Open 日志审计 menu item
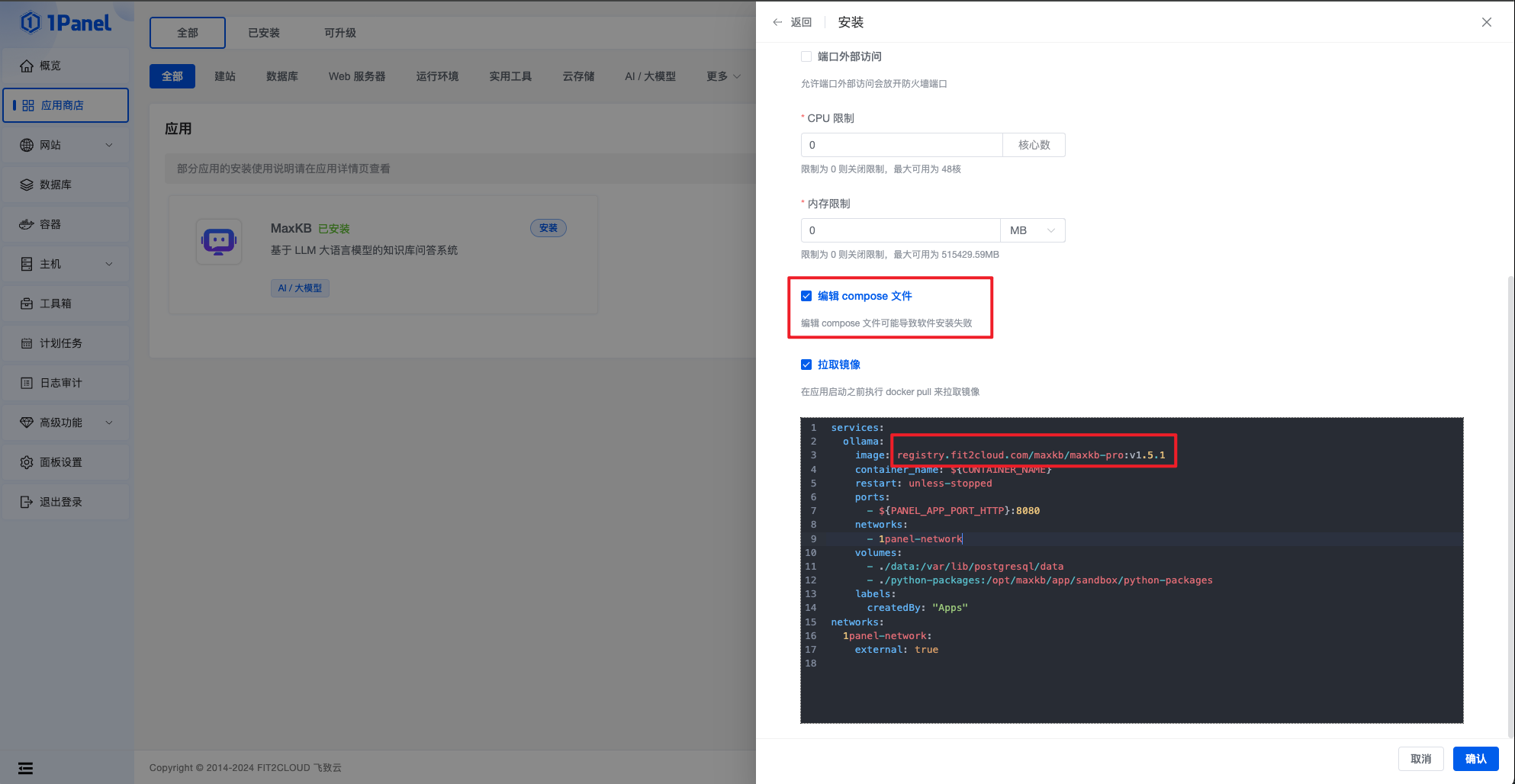 [x=66, y=383]
